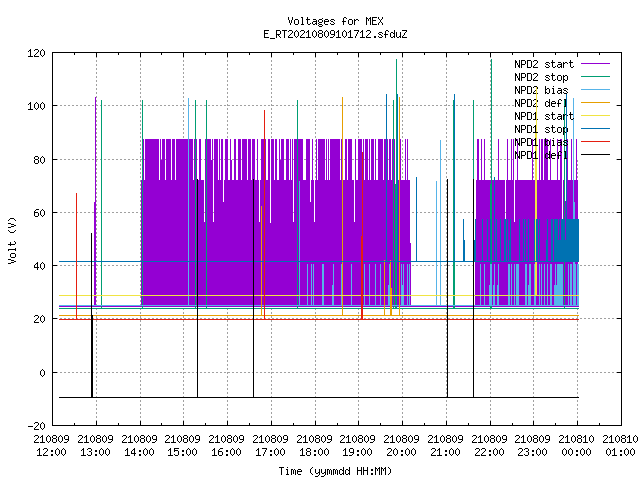640x480 pixels.
Task: Click the 'NPD2 bias' legend label
Action: click(x=541, y=90)
